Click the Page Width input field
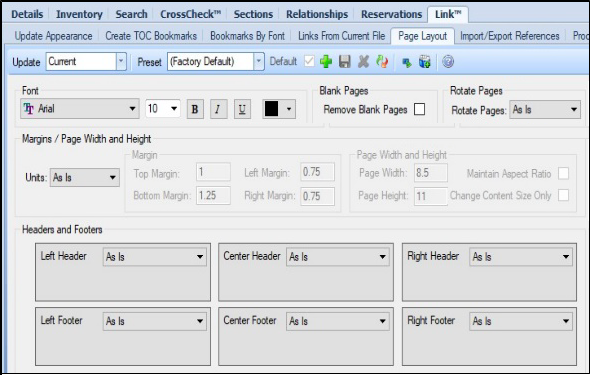590x375 pixels. tap(431, 173)
